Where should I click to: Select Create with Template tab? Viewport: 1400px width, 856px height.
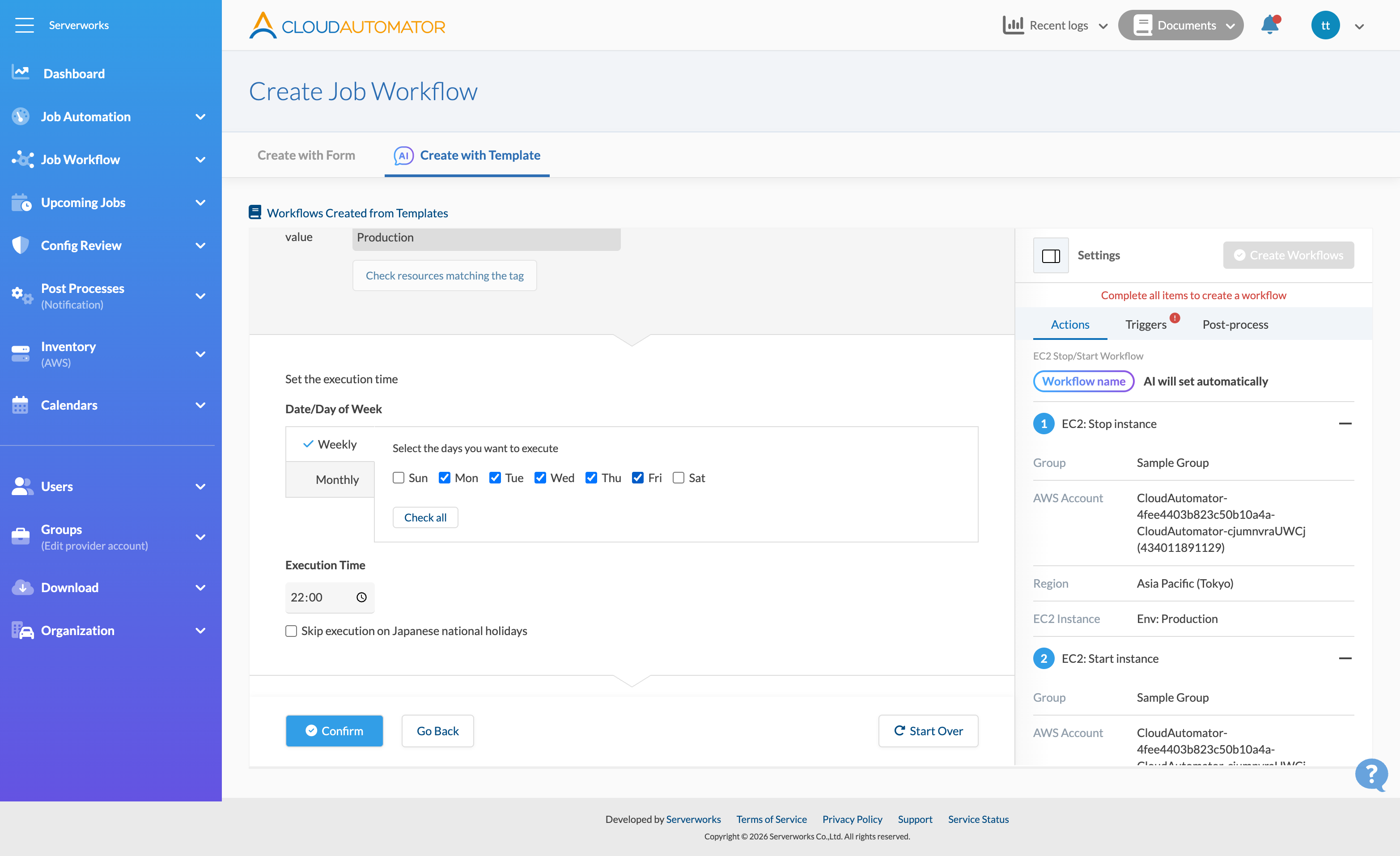click(x=467, y=155)
